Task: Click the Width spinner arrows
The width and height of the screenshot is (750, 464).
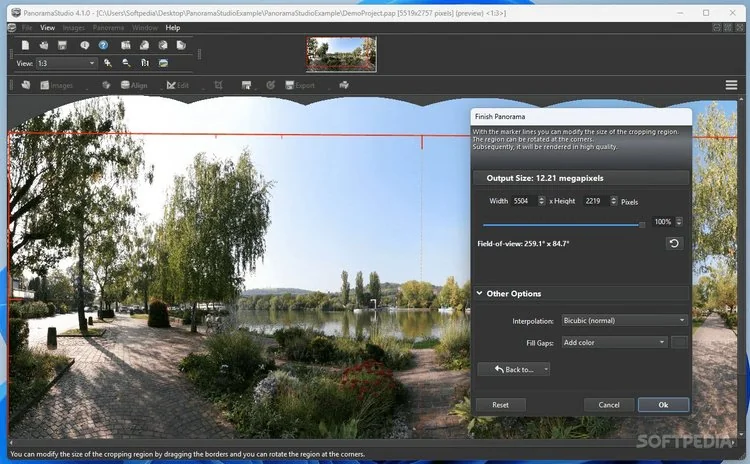Action: 541,201
